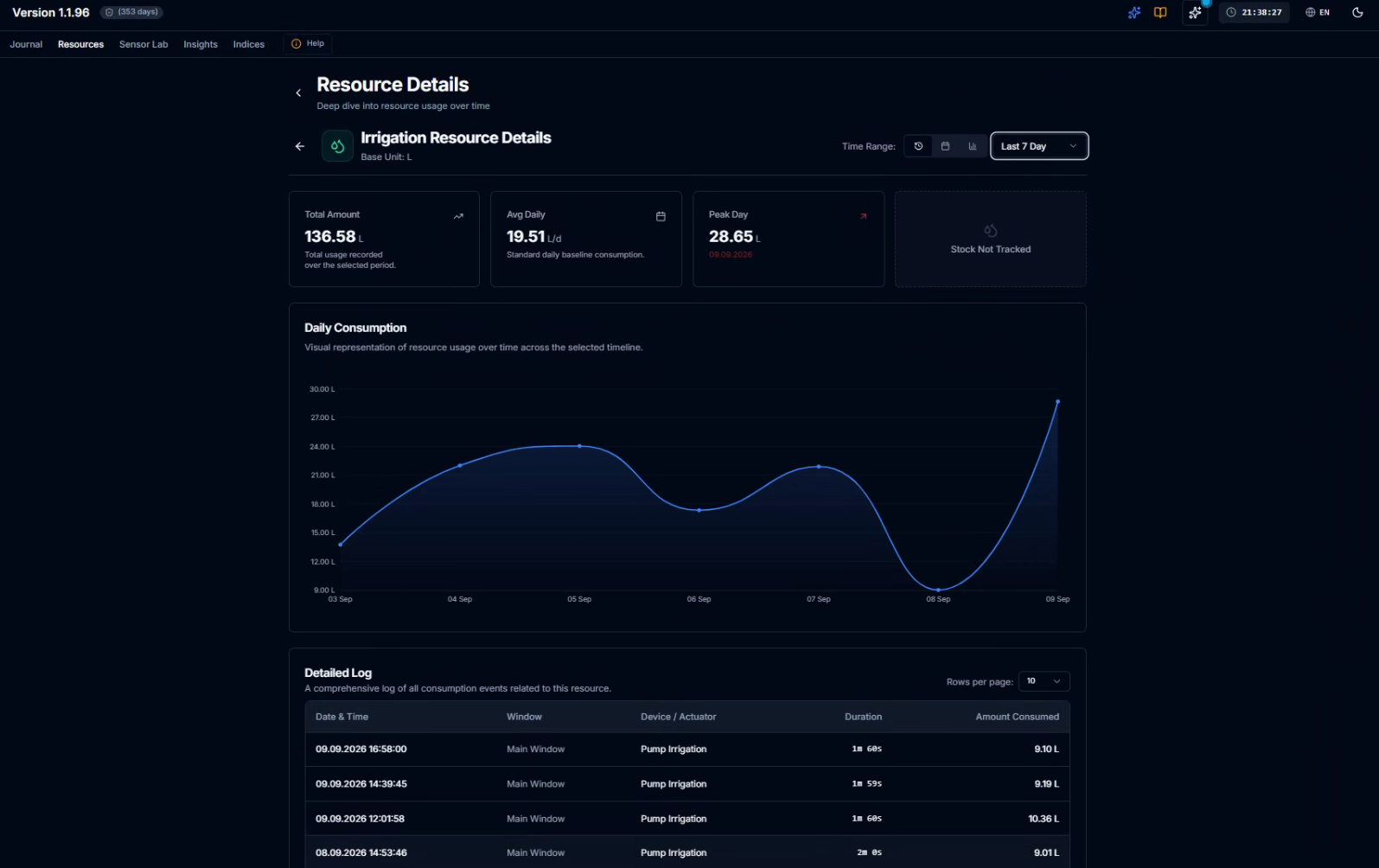The width and height of the screenshot is (1379, 868).
Task: Click the calendar icon on Avg Daily card
Action: (661, 216)
